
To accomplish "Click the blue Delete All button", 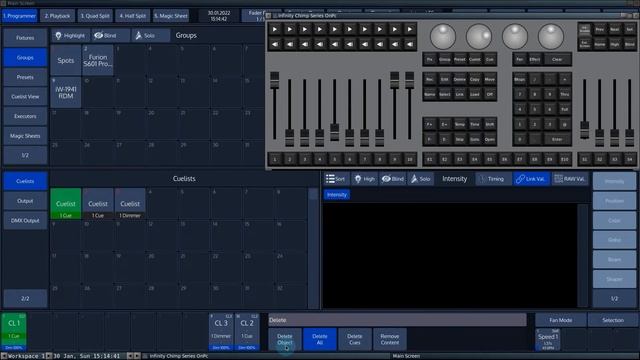I will (x=320, y=339).
